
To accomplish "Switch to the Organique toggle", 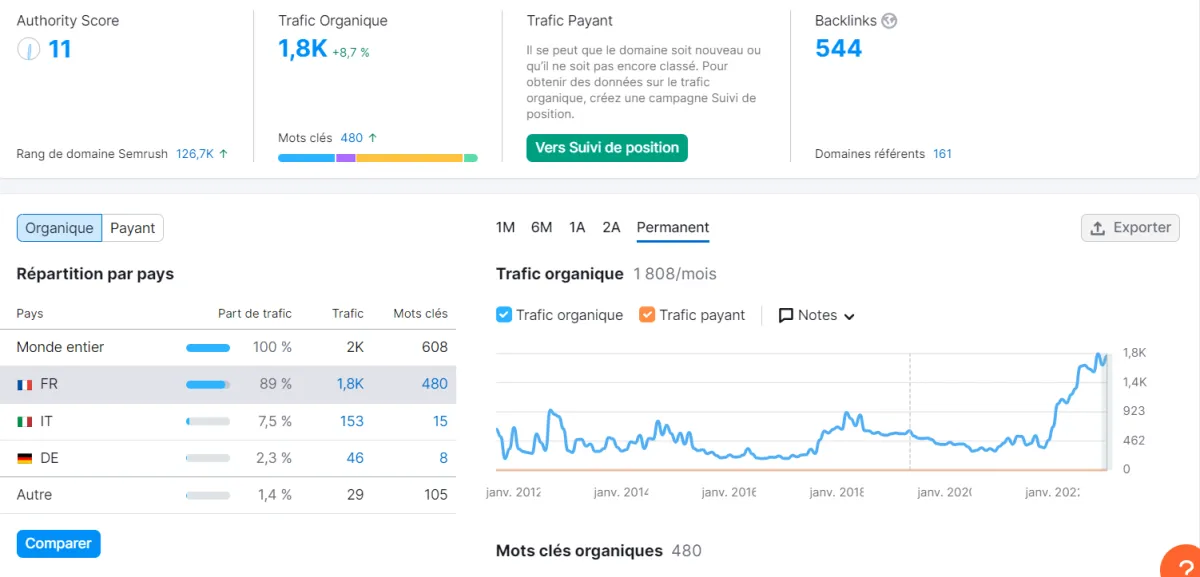I will tap(59, 228).
